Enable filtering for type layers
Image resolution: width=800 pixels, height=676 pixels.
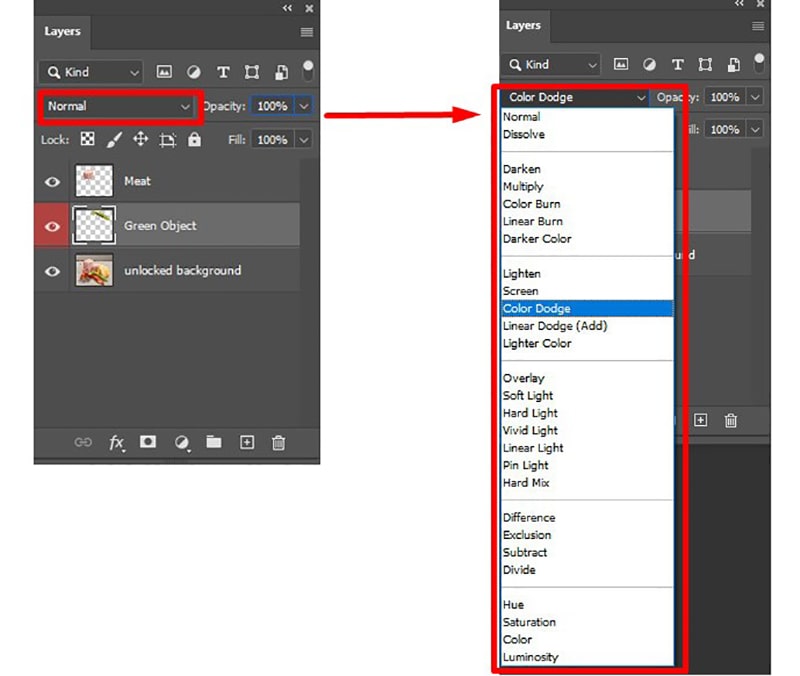point(223,72)
